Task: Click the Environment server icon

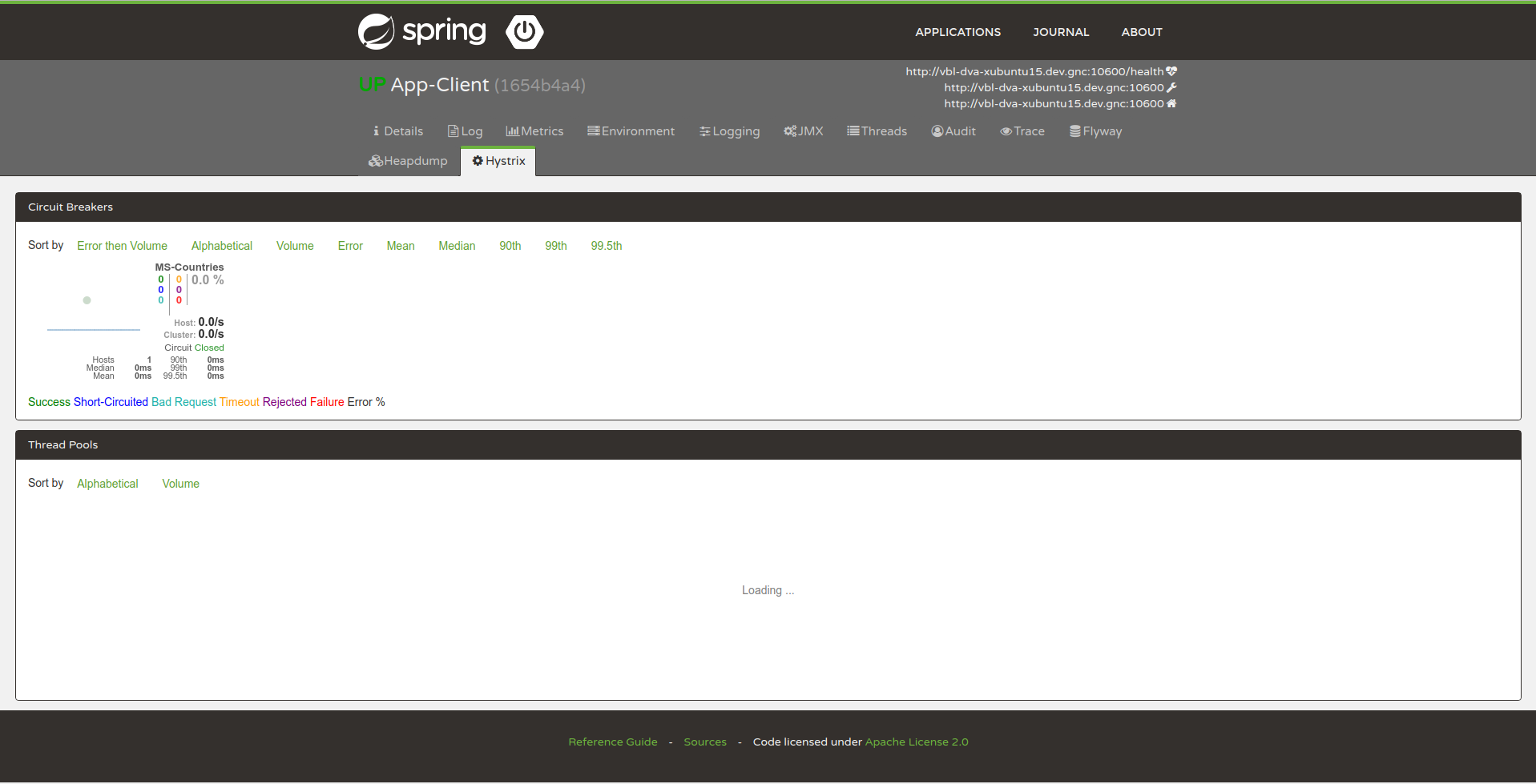Action: pyautogui.click(x=594, y=131)
